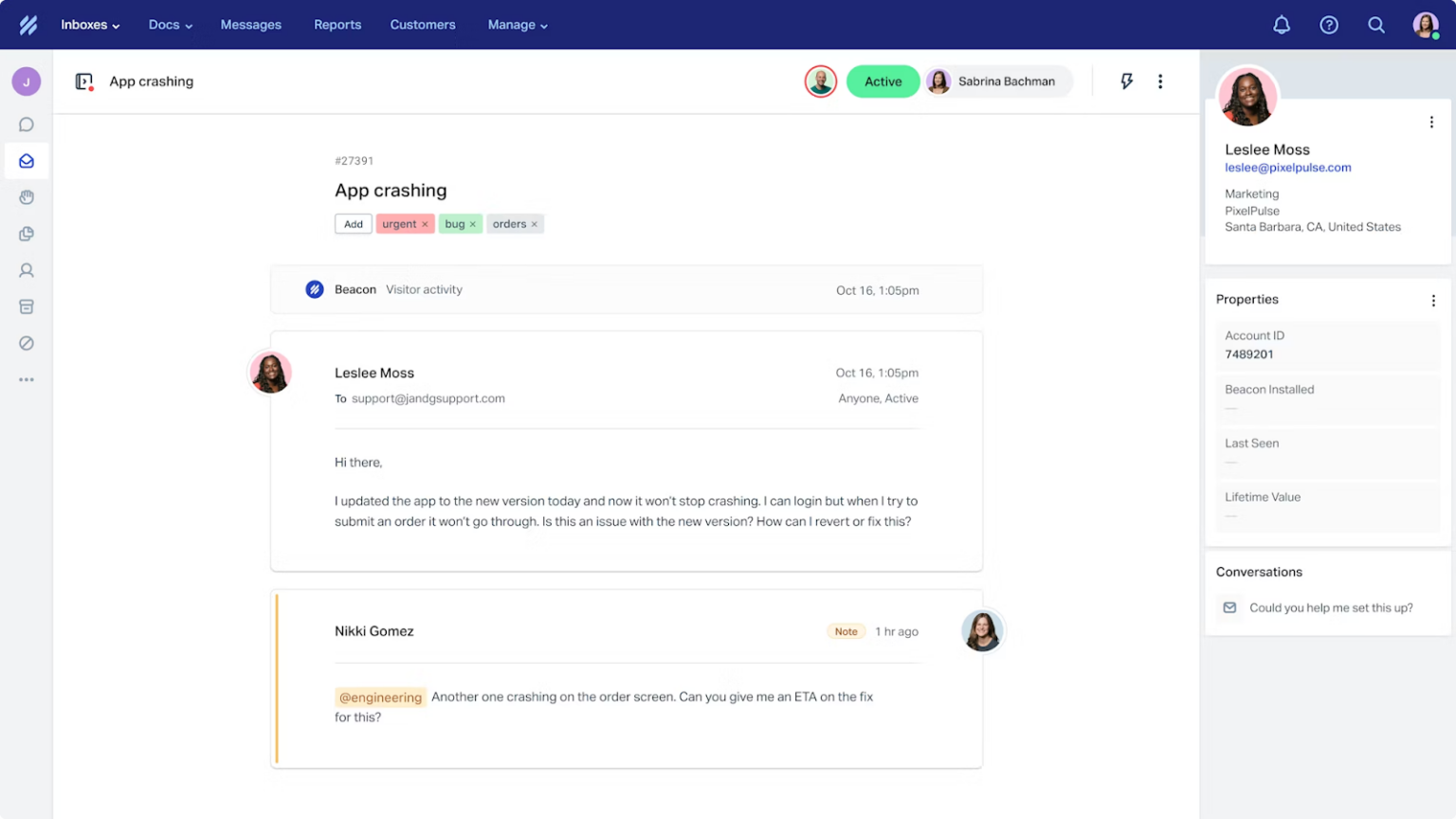1456x819 pixels.
Task: Expand the Docs dropdown in the navigation bar
Action: [x=170, y=25]
